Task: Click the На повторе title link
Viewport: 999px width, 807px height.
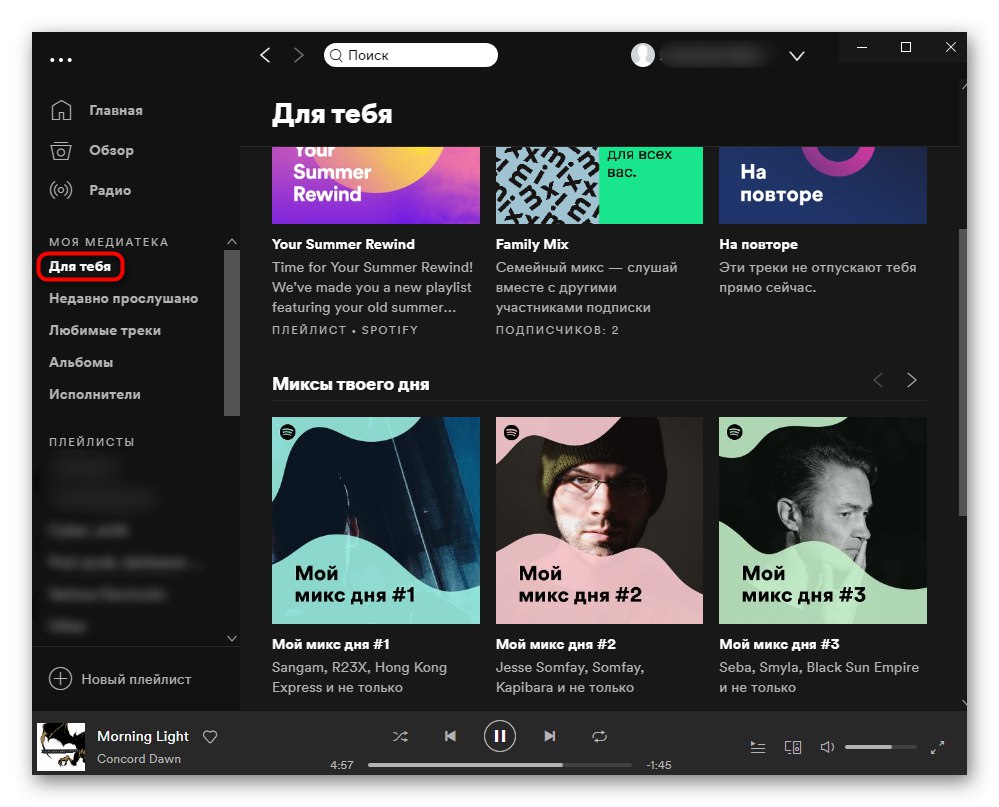Action: click(x=758, y=245)
